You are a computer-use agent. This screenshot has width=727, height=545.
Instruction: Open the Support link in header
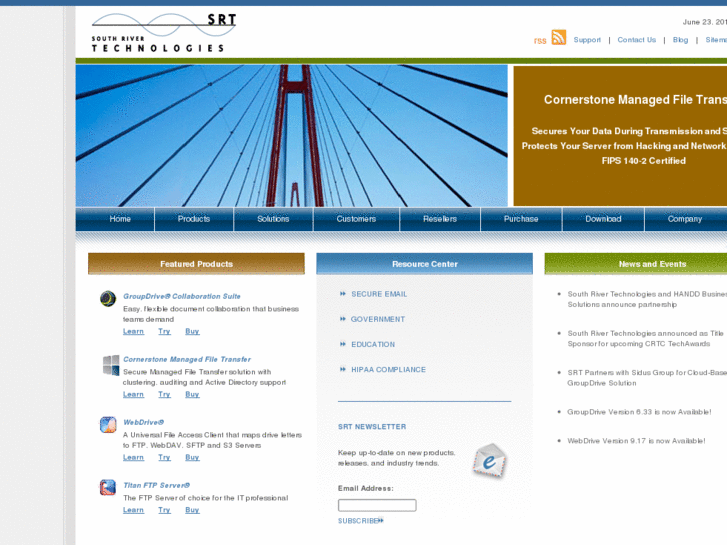(x=587, y=40)
